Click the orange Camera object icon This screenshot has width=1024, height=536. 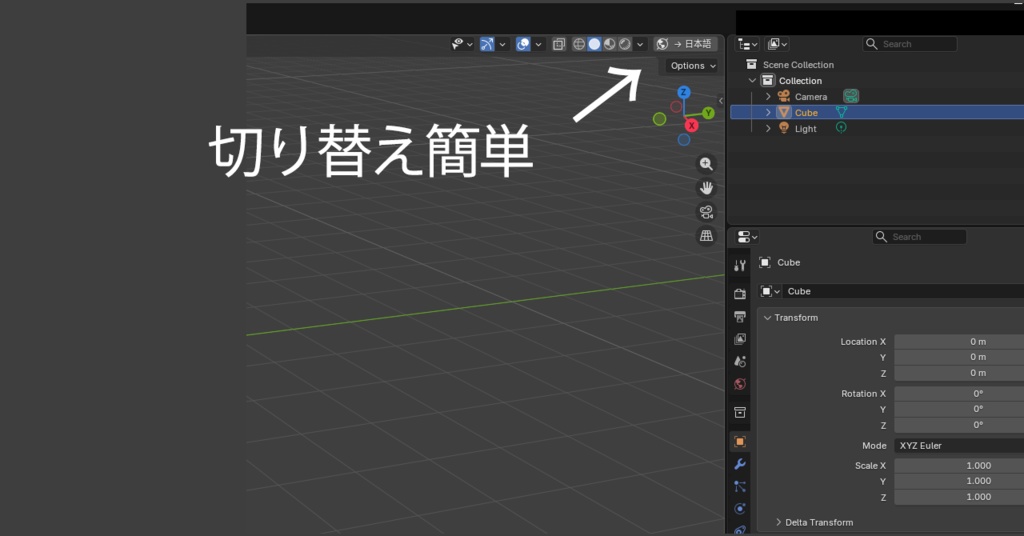pos(784,97)
